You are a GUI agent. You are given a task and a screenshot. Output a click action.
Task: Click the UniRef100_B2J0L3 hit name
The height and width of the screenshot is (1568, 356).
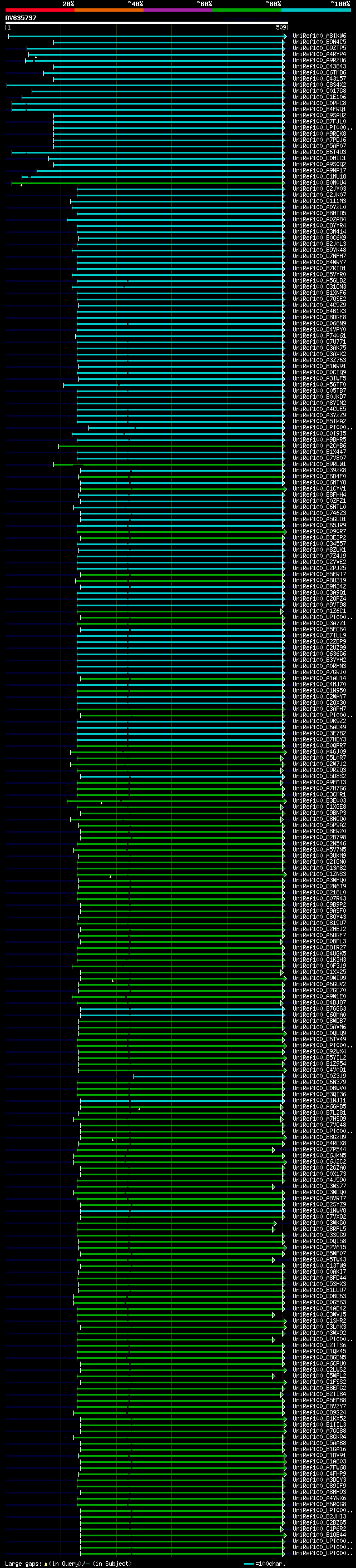click(x=319, y=244)
